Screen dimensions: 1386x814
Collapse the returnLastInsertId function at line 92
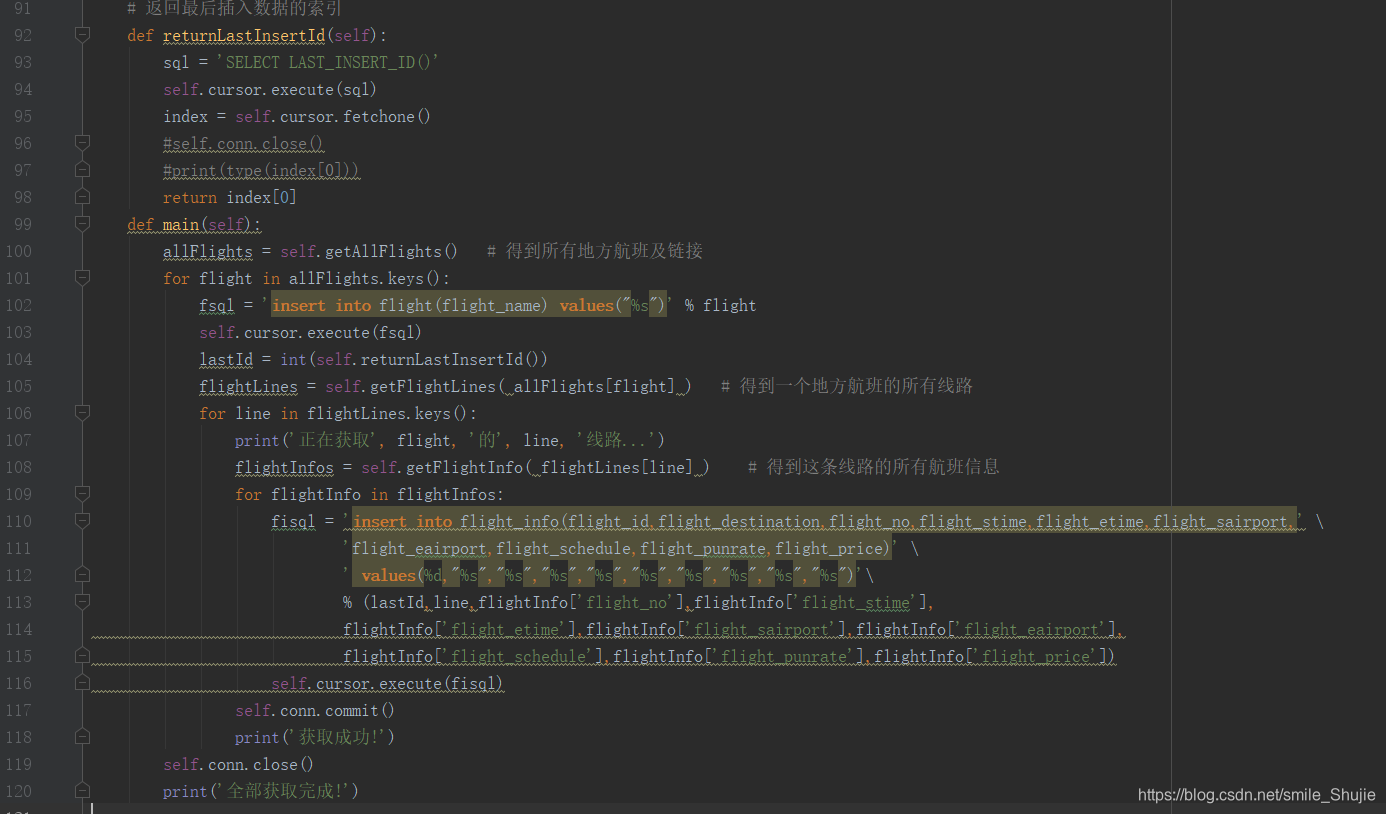coord(82,35)
